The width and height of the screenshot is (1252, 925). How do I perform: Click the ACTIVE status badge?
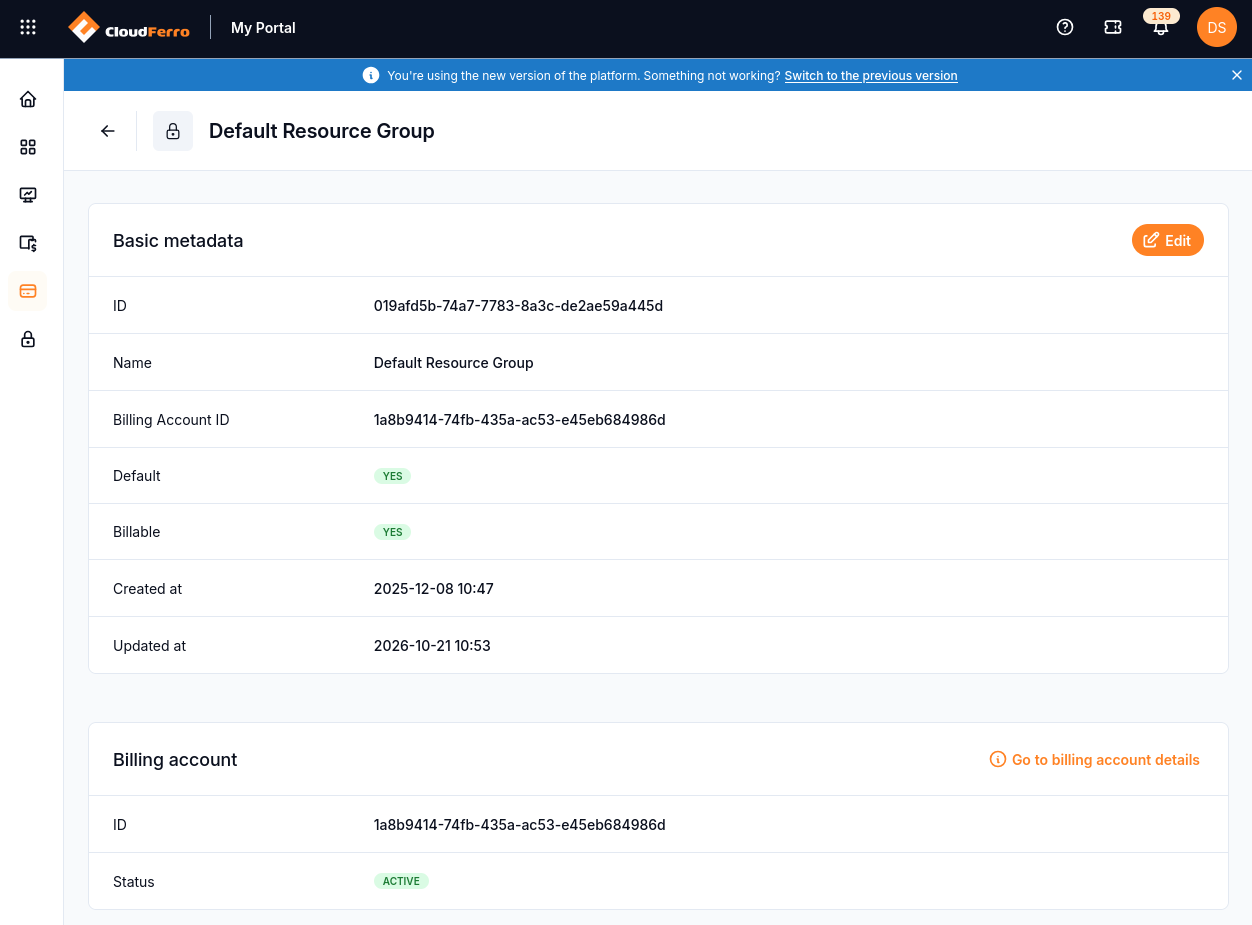(401, 881)
